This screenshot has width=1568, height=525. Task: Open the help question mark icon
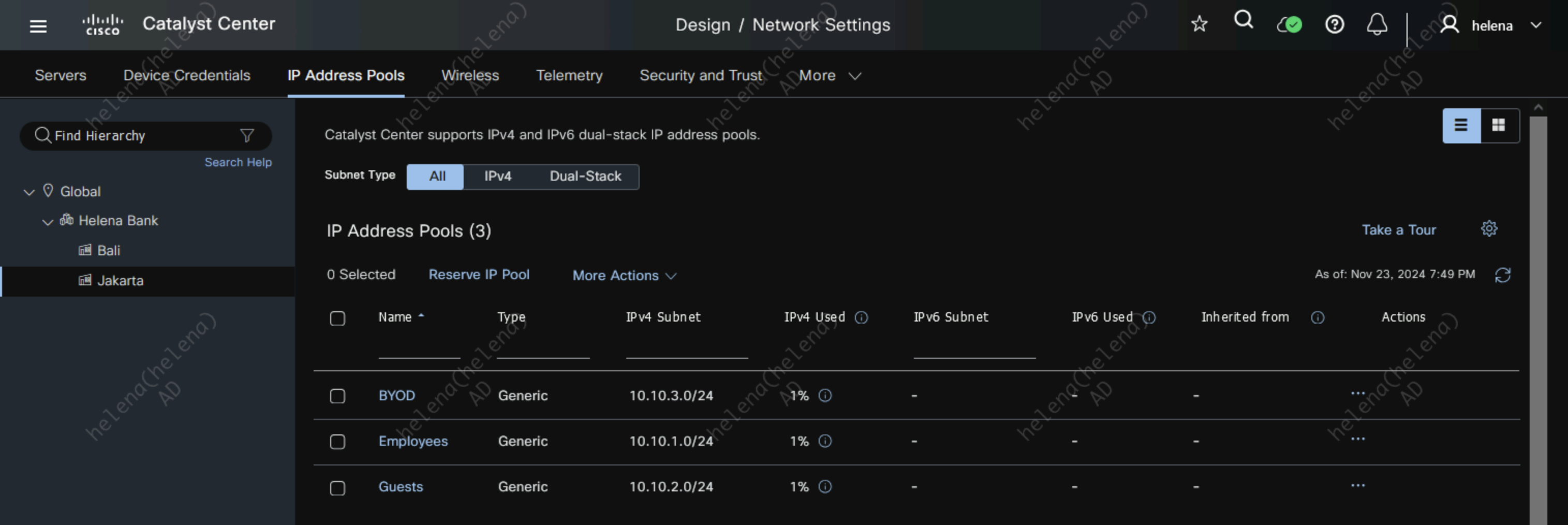[1334, 24]
